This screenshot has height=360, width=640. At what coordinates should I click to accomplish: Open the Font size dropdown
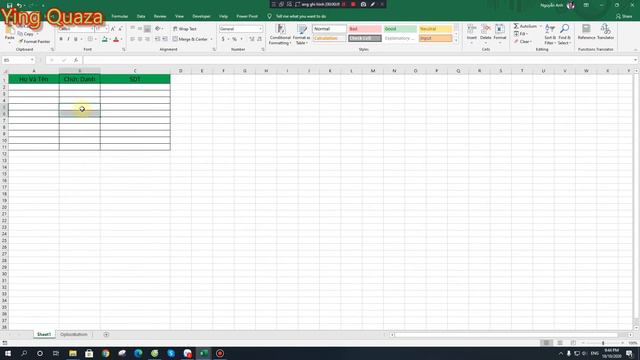pyautogui.click(x=107, y=29)
